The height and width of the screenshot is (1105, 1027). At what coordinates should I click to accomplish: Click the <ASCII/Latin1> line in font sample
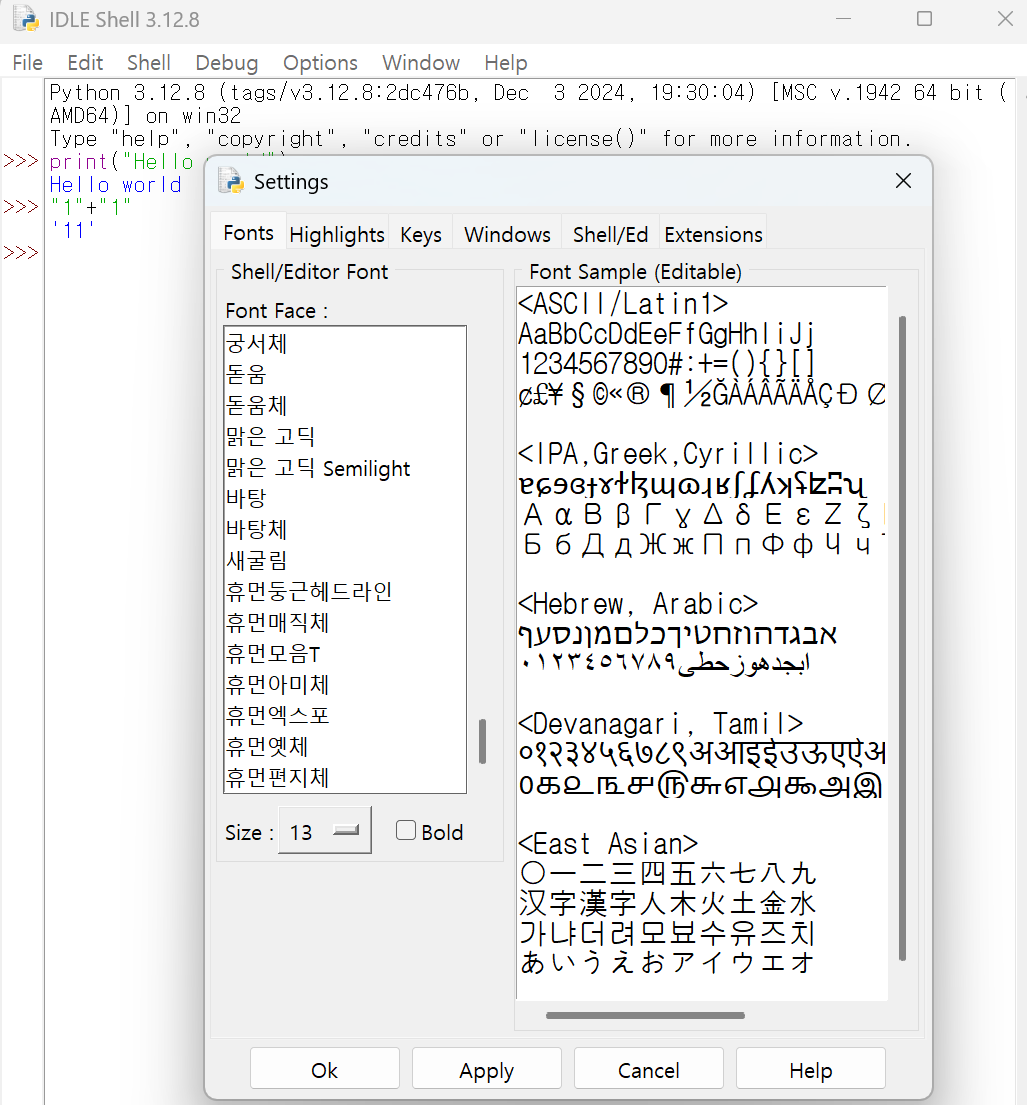(x=623, y=304)
